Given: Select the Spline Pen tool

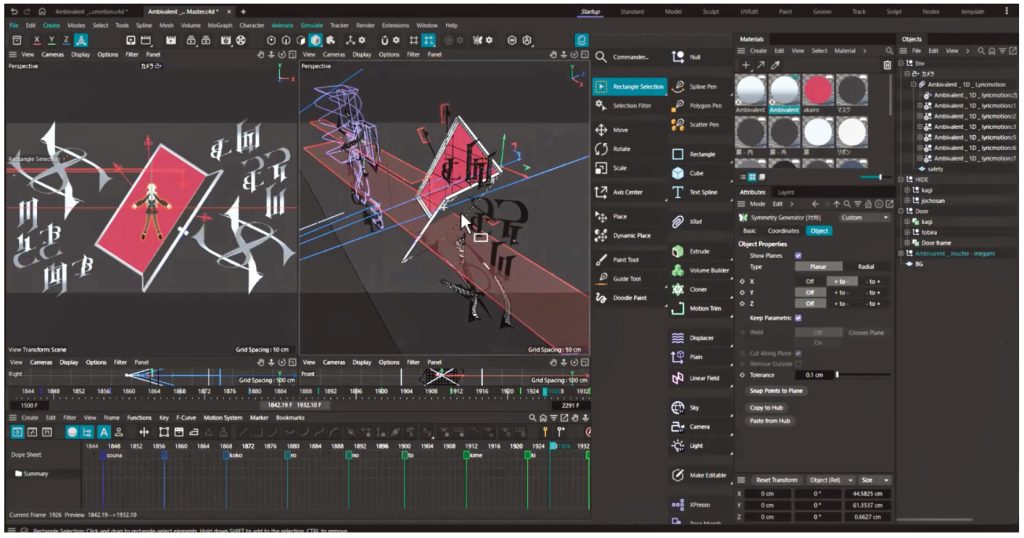Looking at the screenshot, I should 704,87.
